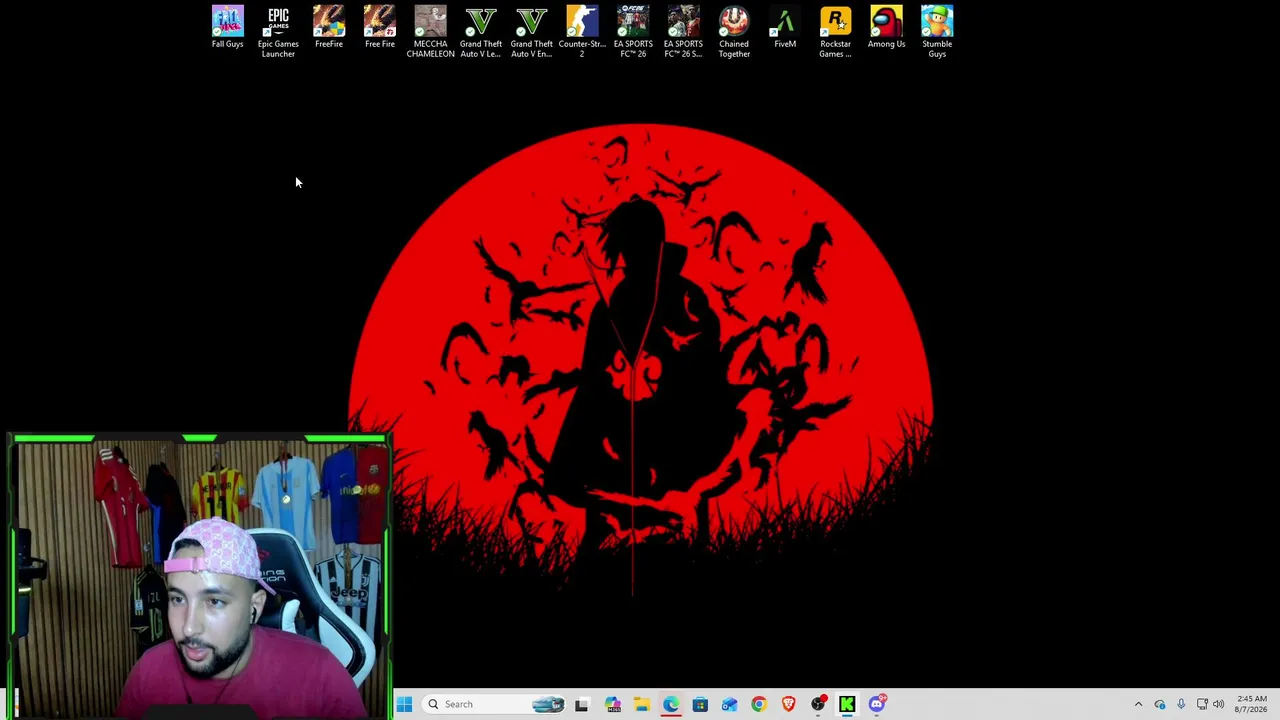1280x720 pixels.
Task: Open the Windows Start menu
Action: pyautogui.click(x=404, y=704)
